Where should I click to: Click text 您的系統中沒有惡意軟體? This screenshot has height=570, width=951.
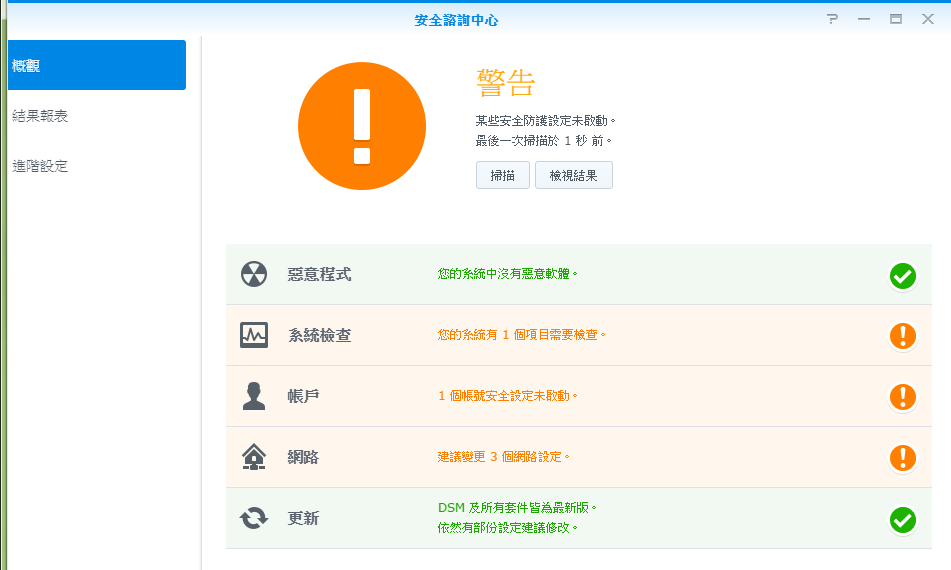[507, 274]
